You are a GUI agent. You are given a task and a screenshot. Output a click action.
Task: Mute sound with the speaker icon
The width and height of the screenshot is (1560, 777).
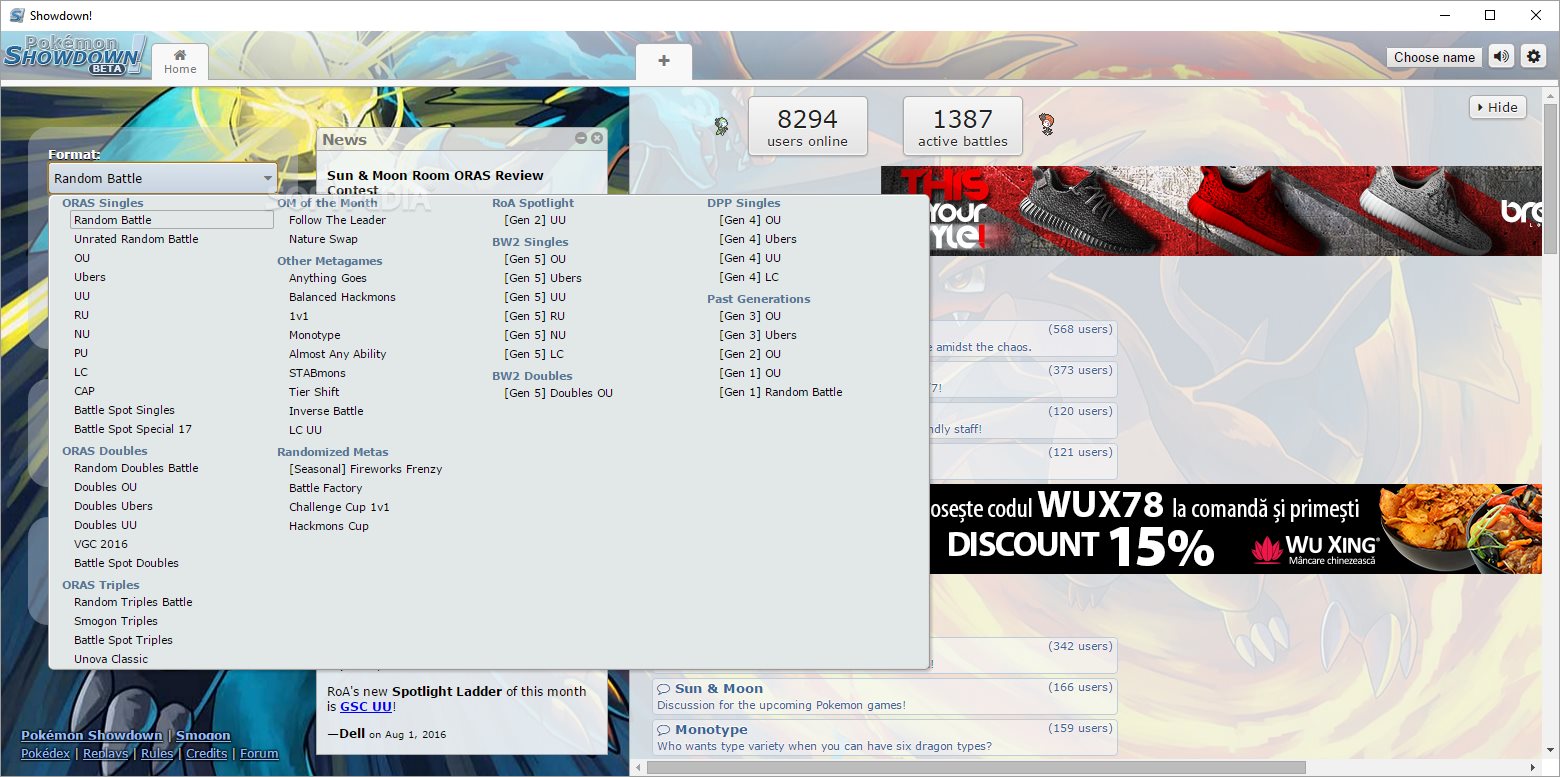(1501, 57)
